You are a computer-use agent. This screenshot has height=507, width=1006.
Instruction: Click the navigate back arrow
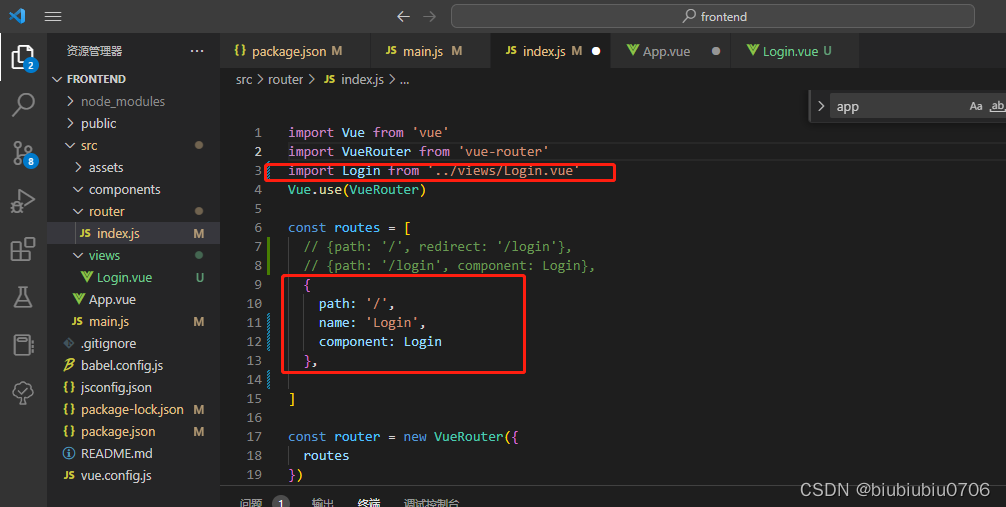(403, 16)
